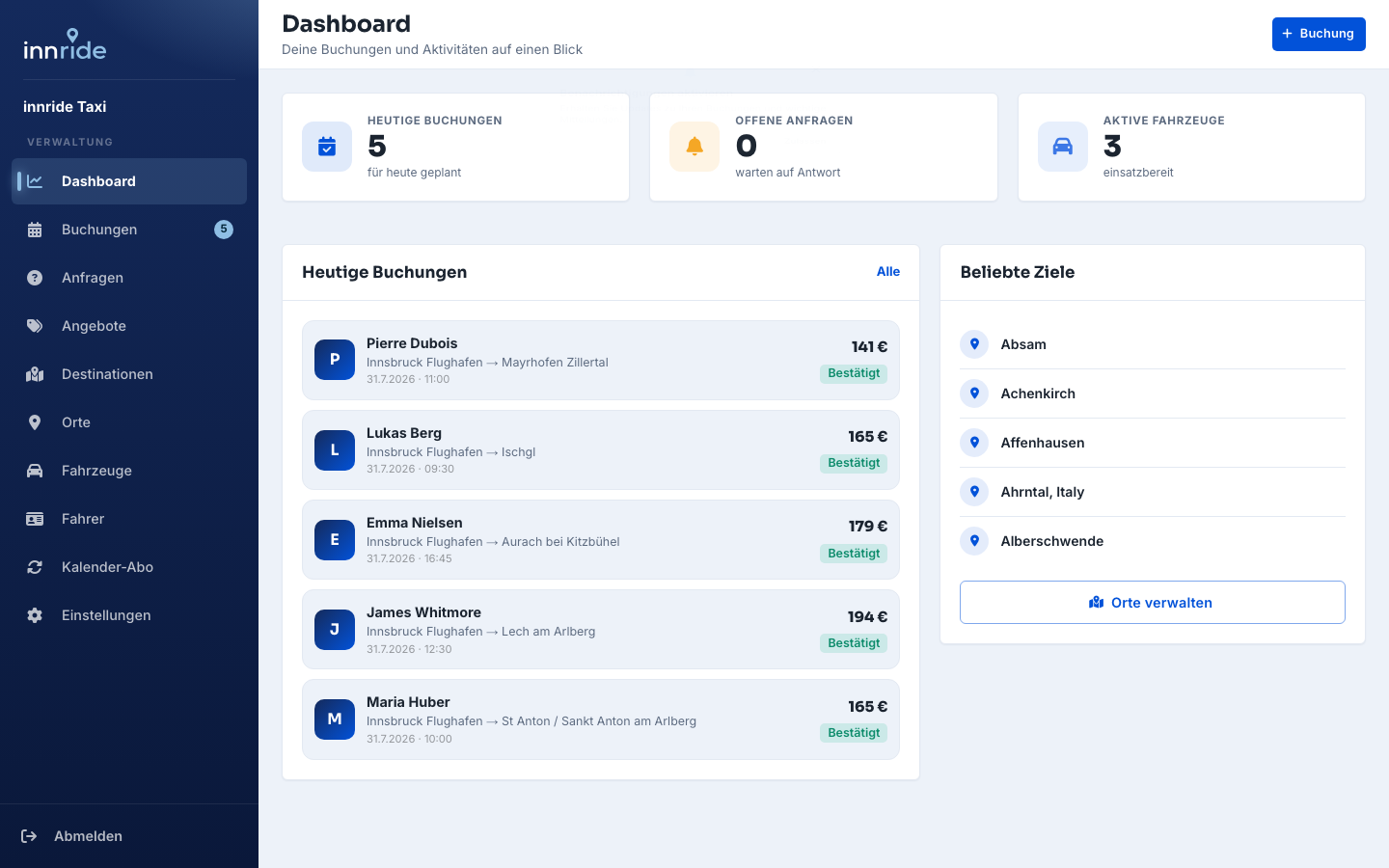Open Maria Huber booking to St Anton
The height and width of the screenshot is (868, 1389).
(x=601, y=719)
